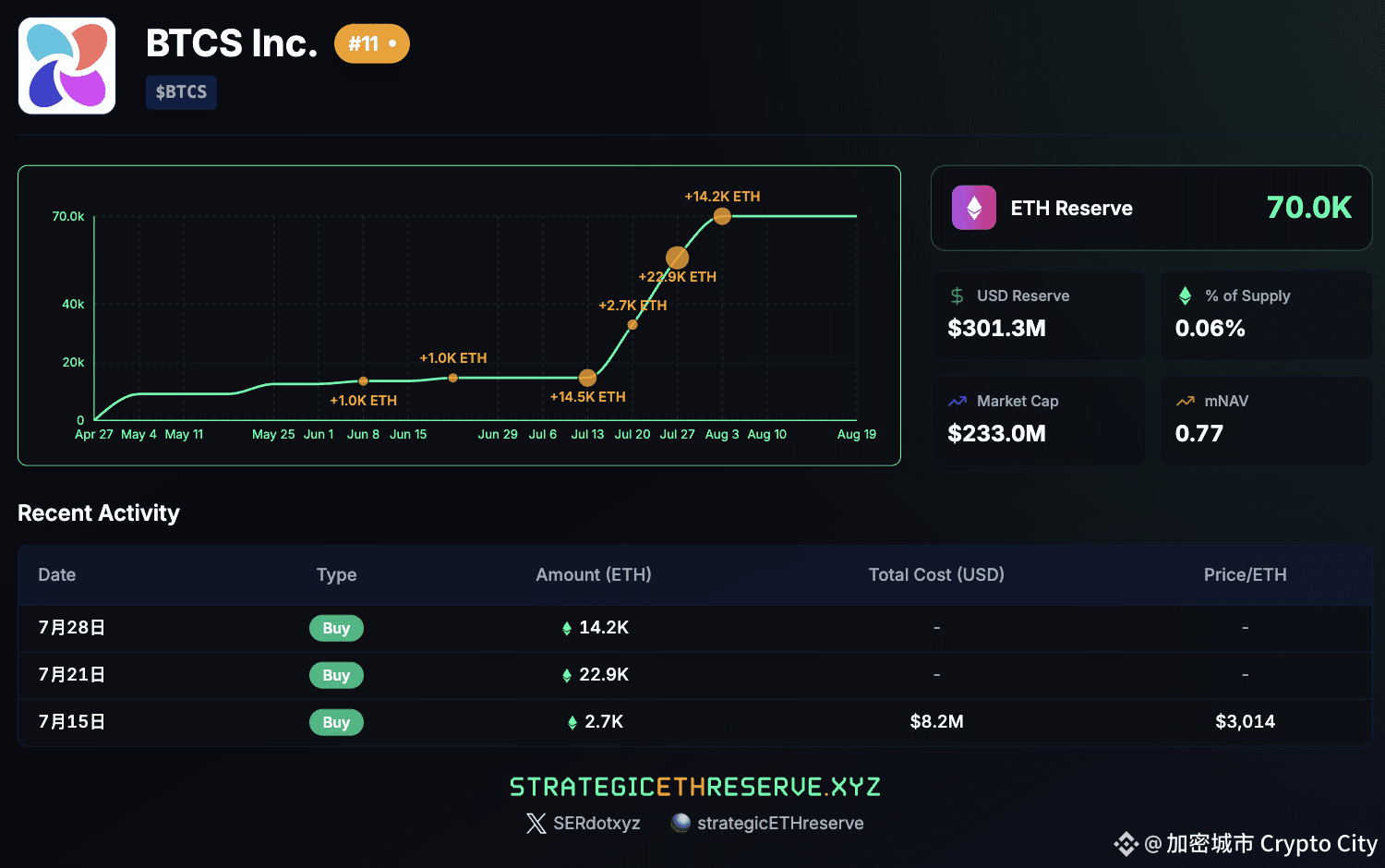The image size is (1385, 868).
Task: Select the +14.5K ETH chart marker
Action: click(587, 378)
